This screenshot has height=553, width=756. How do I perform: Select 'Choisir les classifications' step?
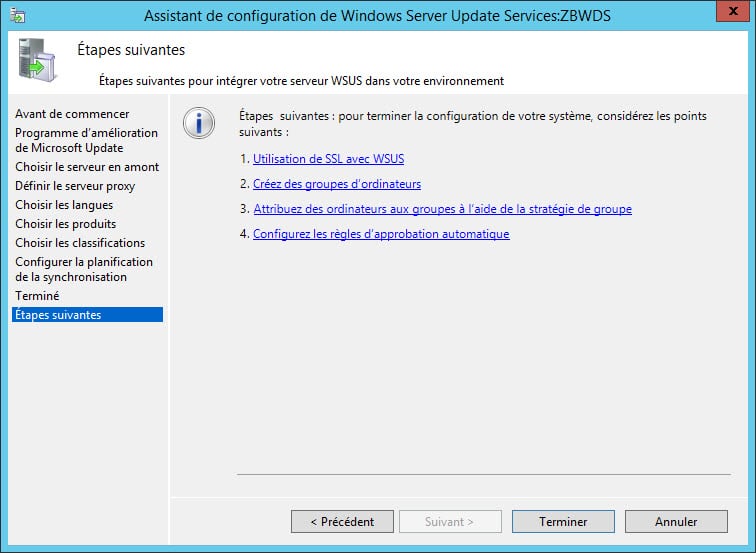click(x=80, y=243)
